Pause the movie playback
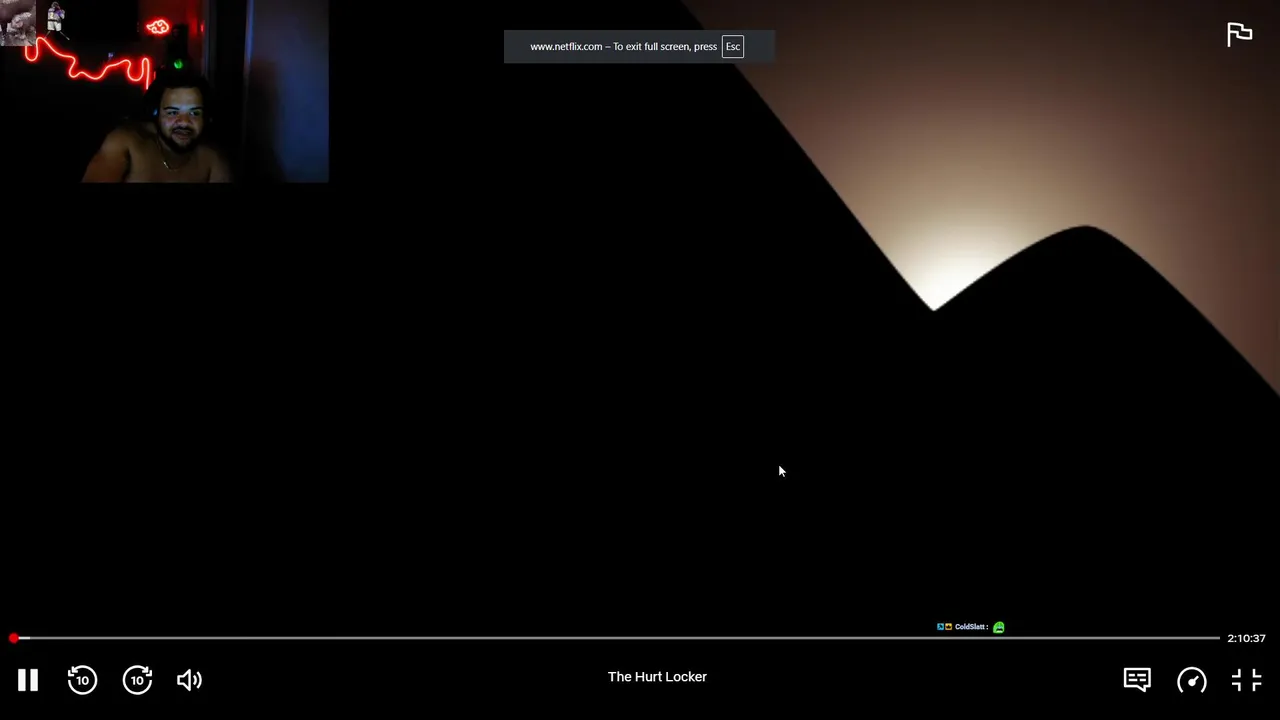Viewport: 1280px width, 720px height. coord(28,680)
